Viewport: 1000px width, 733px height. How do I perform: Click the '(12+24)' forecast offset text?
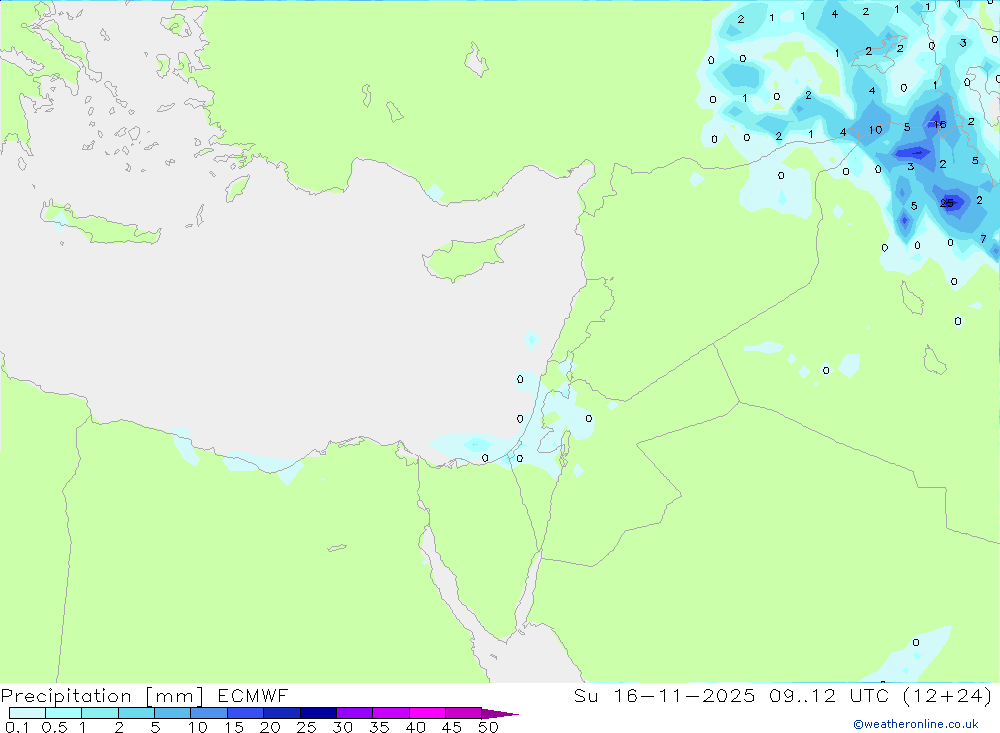tap(948, 696)
